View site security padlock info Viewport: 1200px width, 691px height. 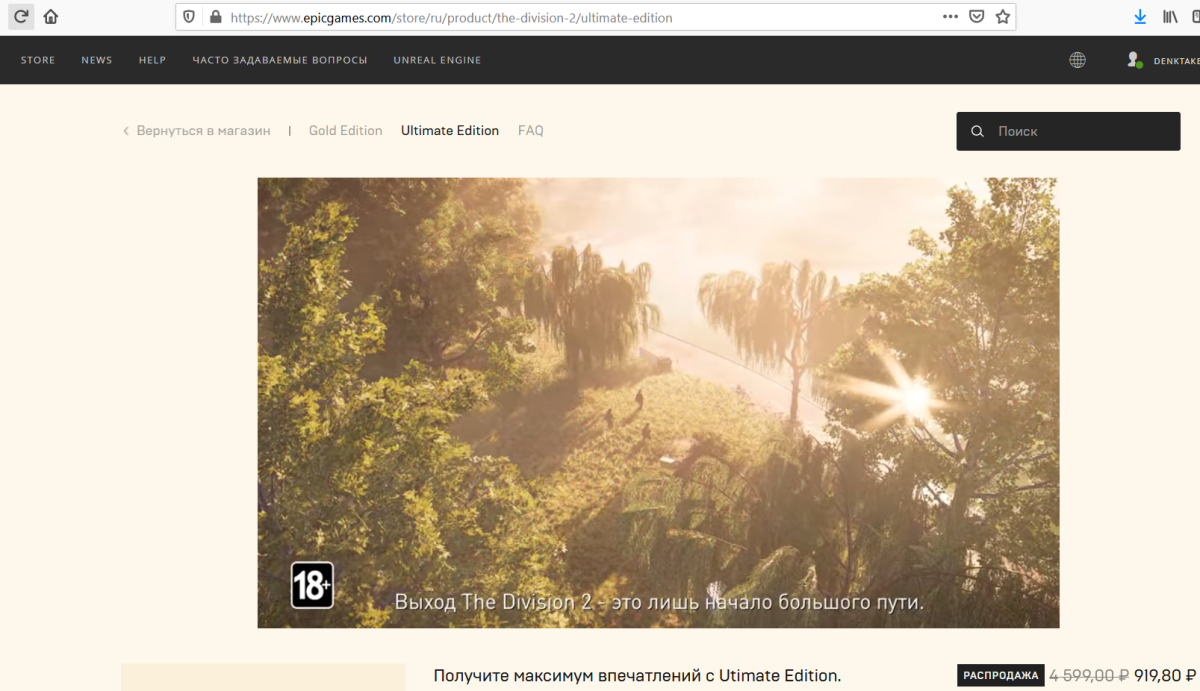coord(214,17)
